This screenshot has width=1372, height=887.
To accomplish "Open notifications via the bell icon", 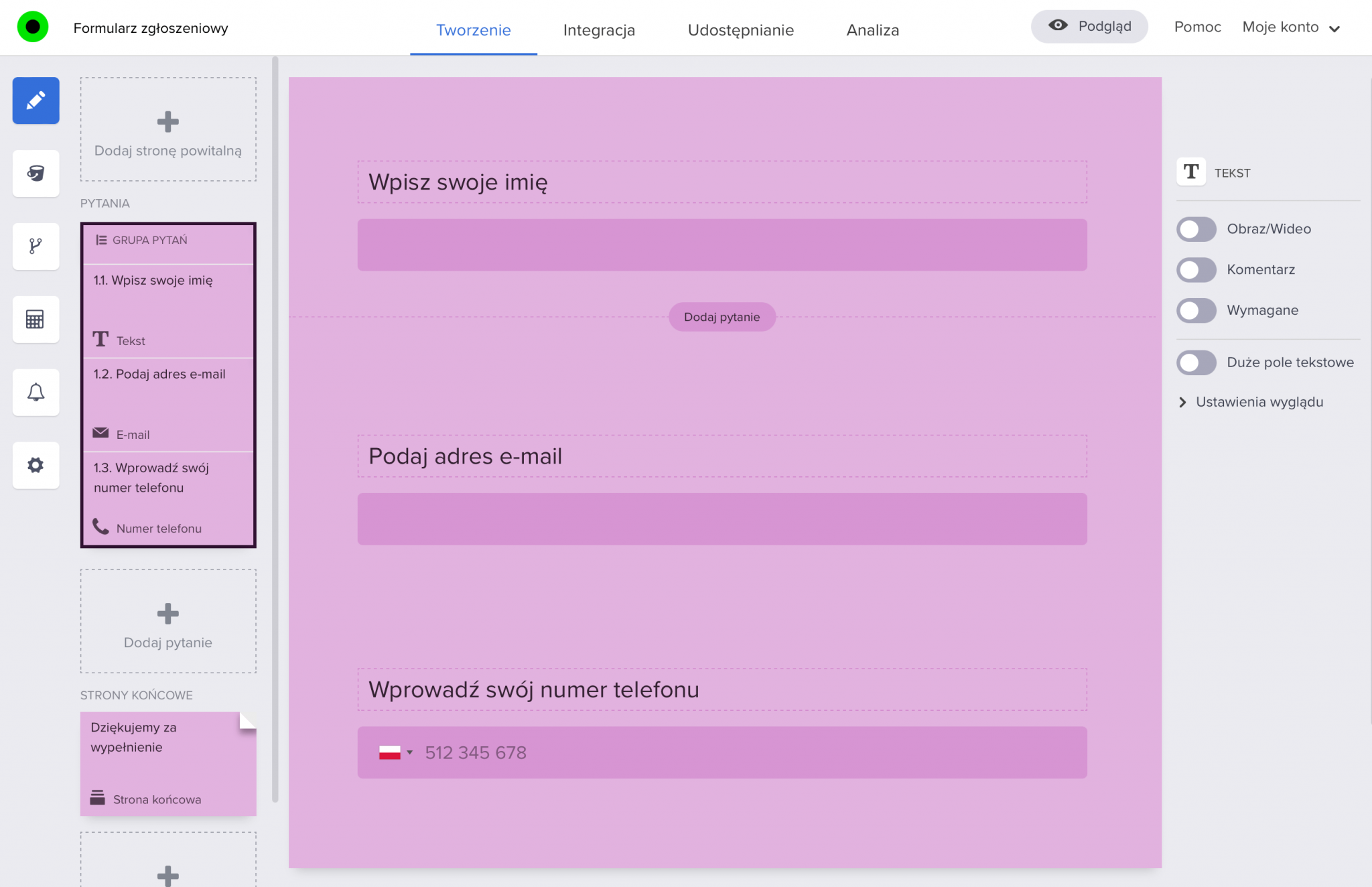I will pyautogui.click(x=36, y=393).
